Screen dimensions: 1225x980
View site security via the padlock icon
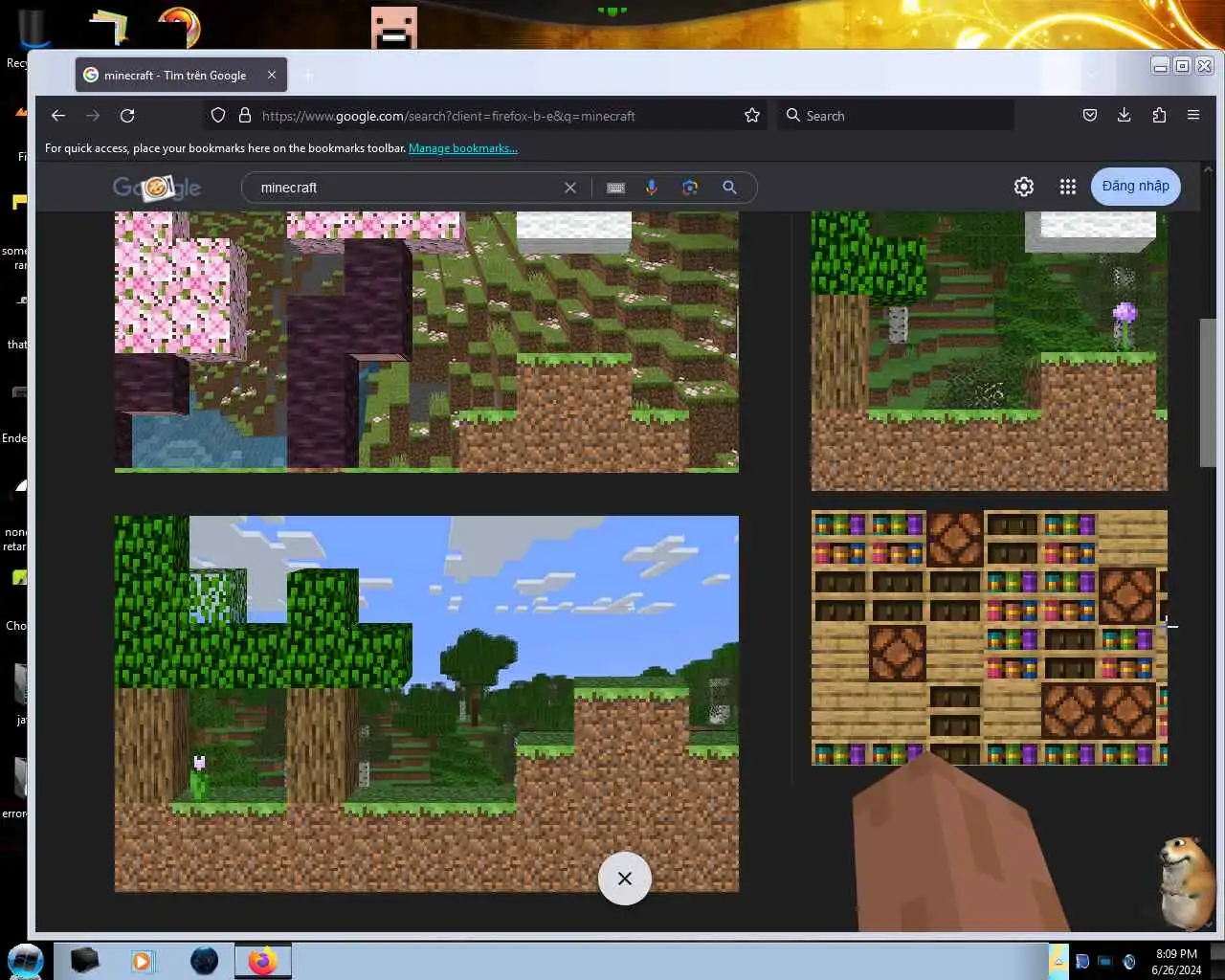(x=245, y=116)
